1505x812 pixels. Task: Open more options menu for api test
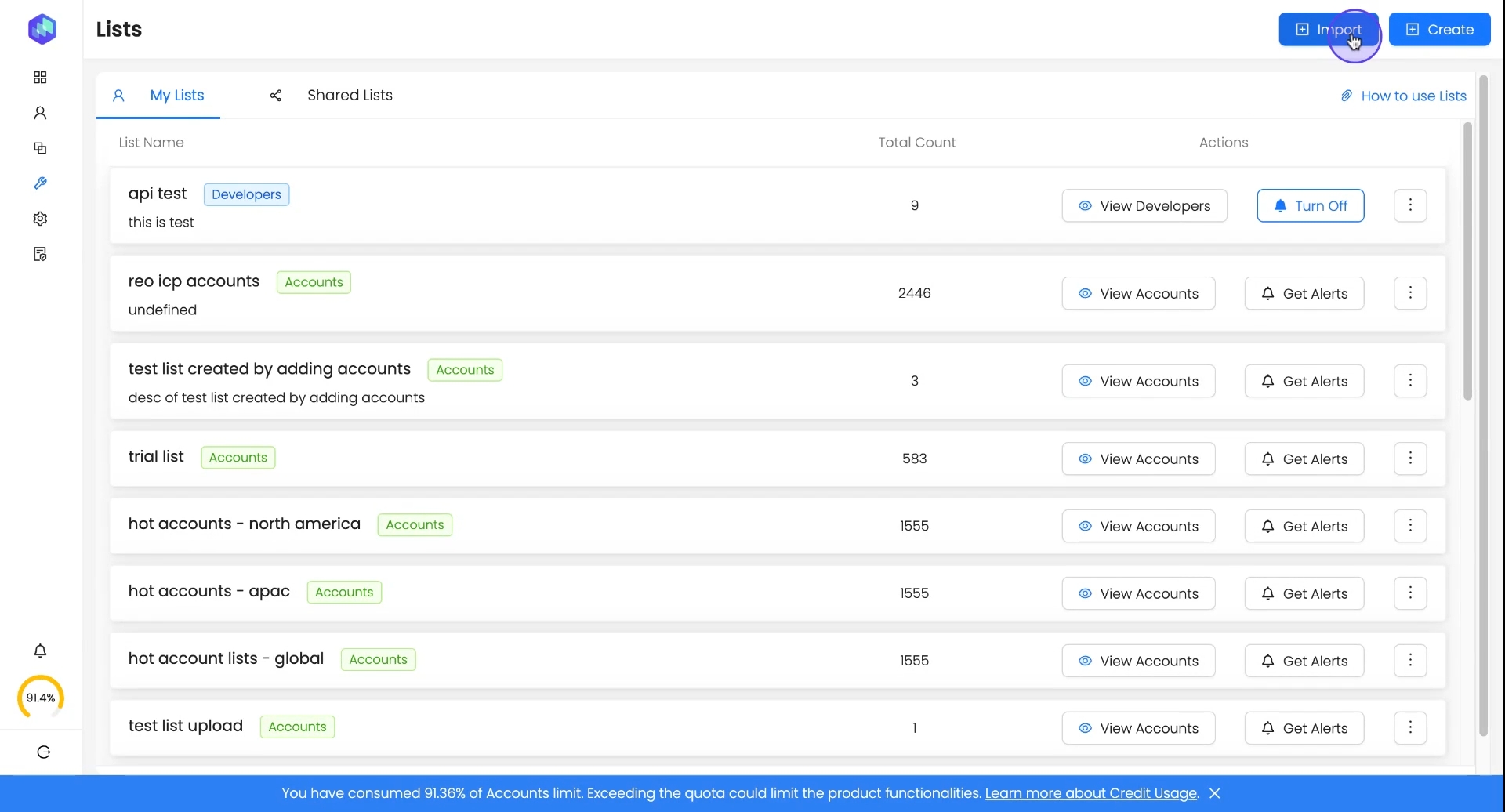[1410, 205]
